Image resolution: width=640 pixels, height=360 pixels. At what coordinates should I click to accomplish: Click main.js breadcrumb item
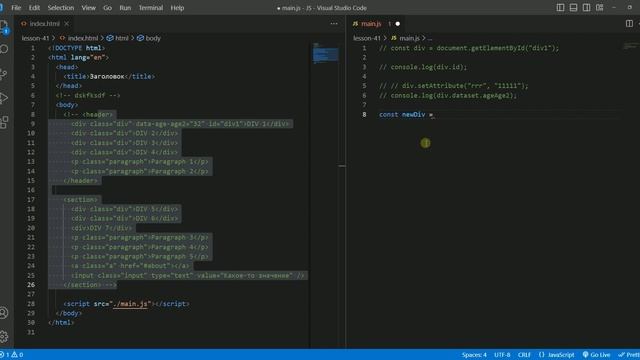(x=409, y=38)
